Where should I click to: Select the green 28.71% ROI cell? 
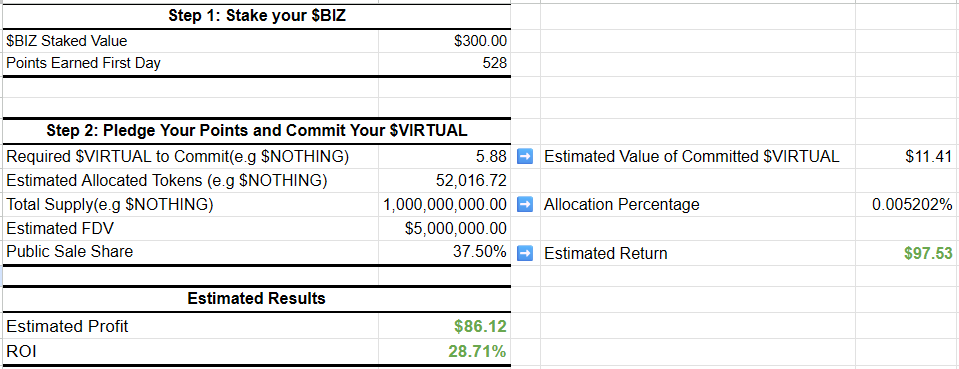(x=445, y=351)
